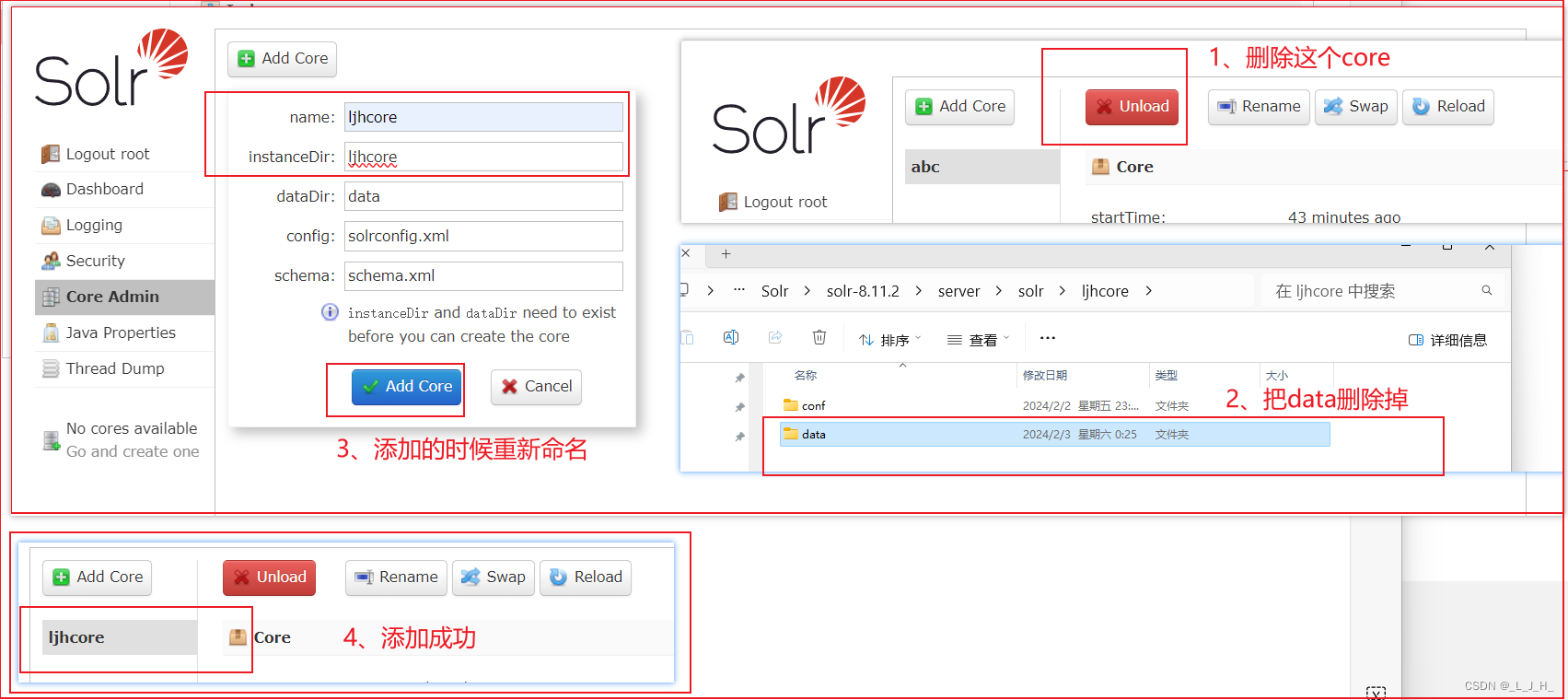Click the 在 ljhcore 中搜索 search box
The height and width of the screenshot is (700, 1568).
coord(1383,291)
